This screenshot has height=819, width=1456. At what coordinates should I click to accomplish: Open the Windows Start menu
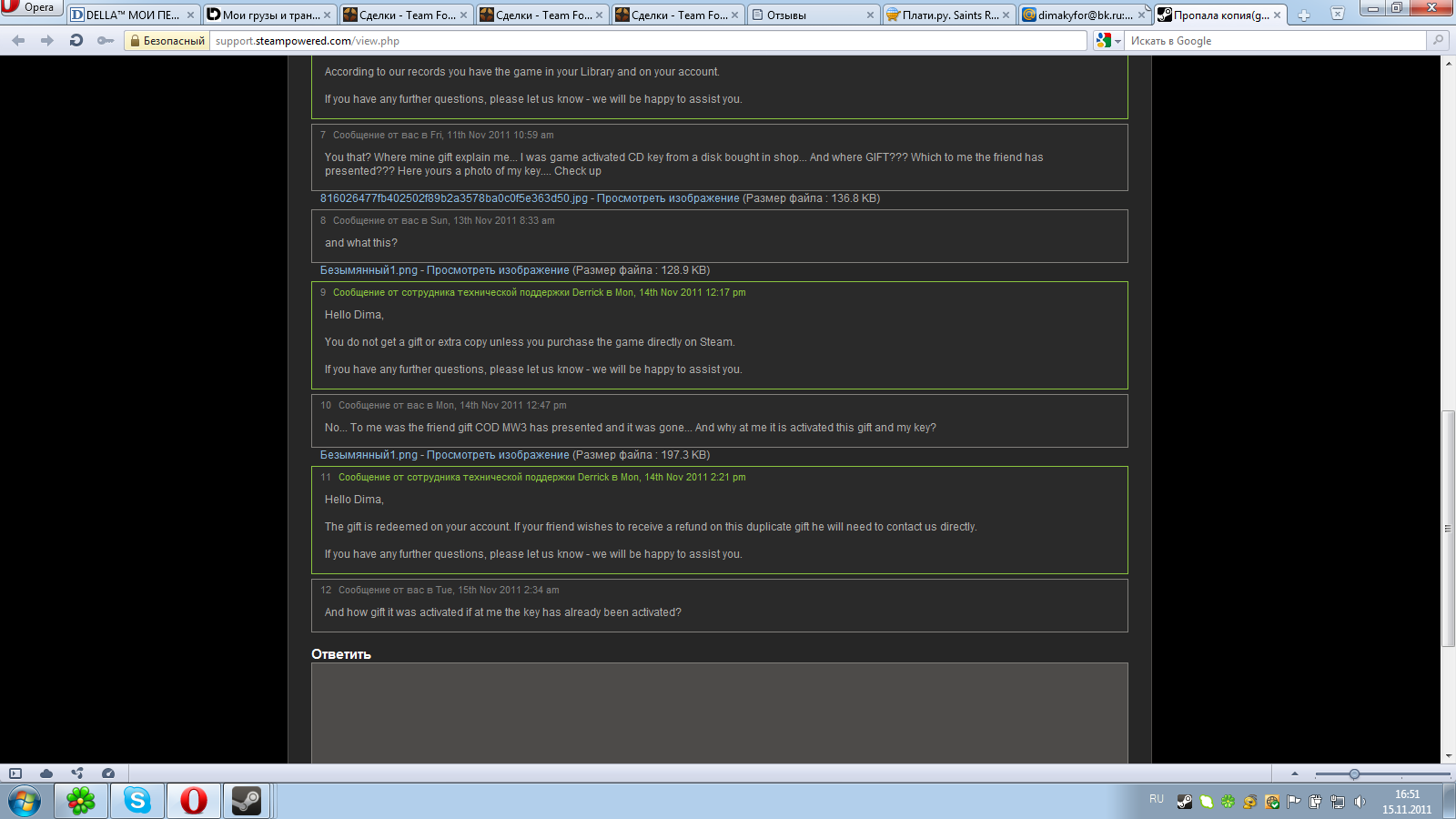tap(25, 802)
